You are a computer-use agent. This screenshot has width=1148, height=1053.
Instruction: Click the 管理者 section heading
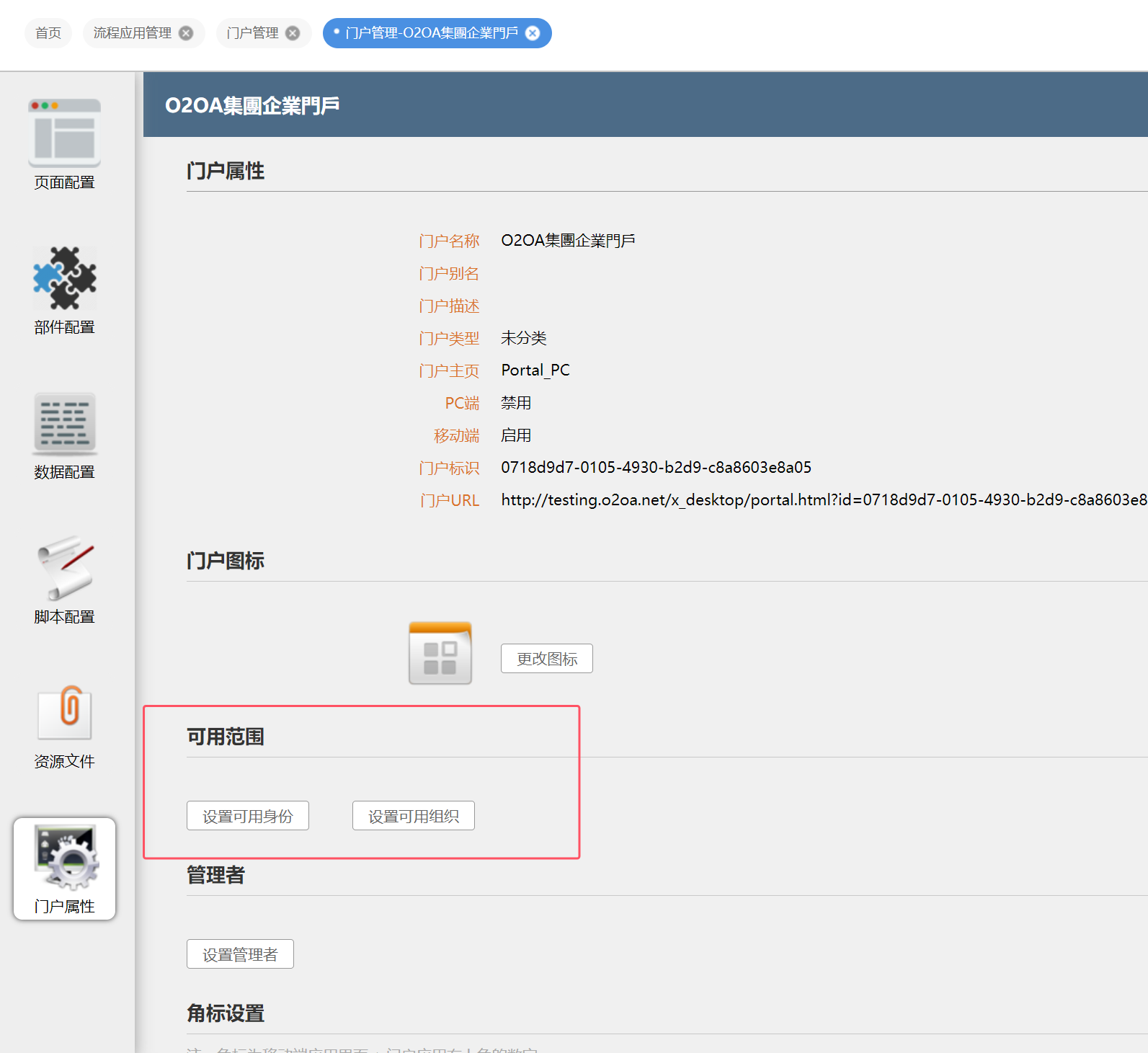tap(215, 875)
